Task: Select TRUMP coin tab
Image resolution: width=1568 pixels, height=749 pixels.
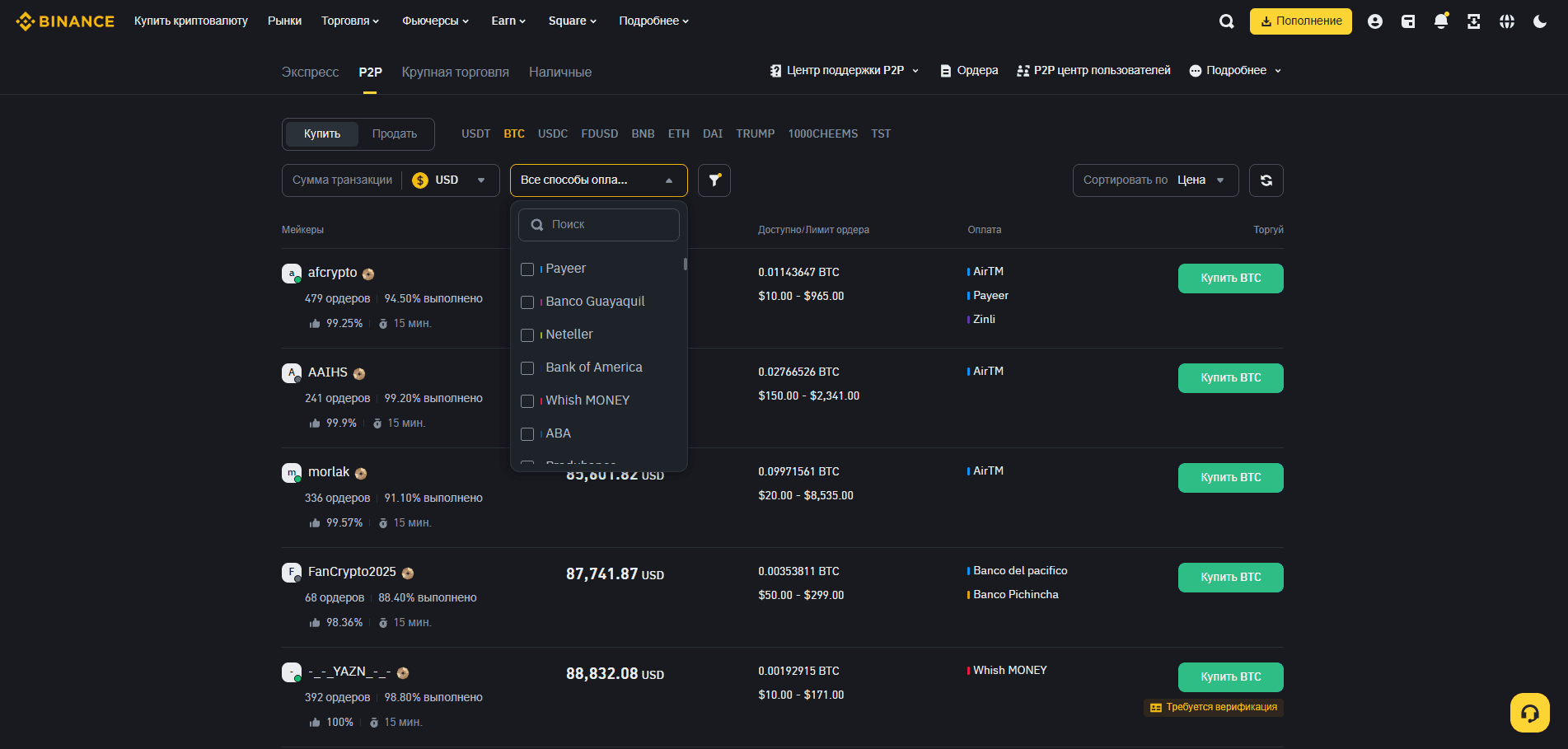Action: coord(755,134)
